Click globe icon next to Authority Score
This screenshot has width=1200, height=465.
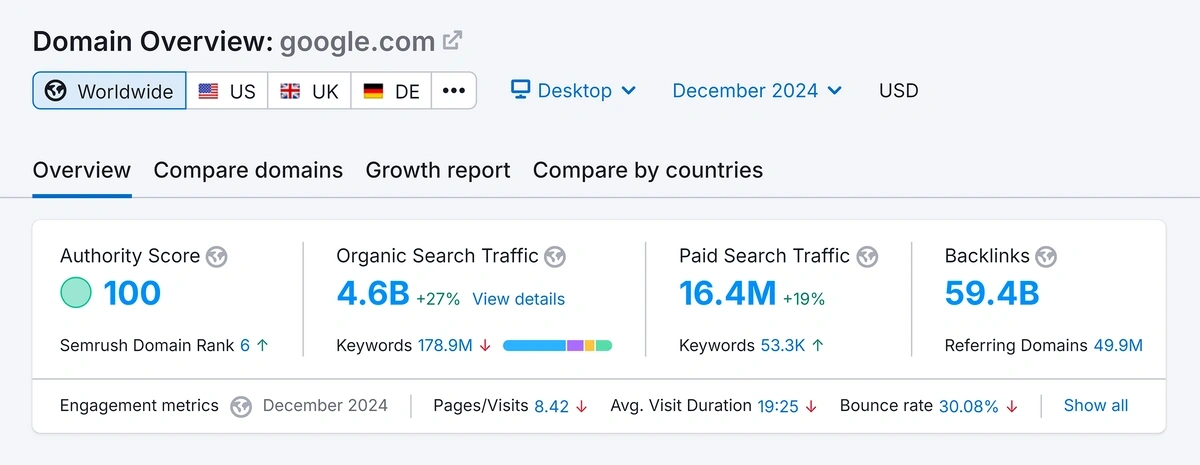pos(216,257)
